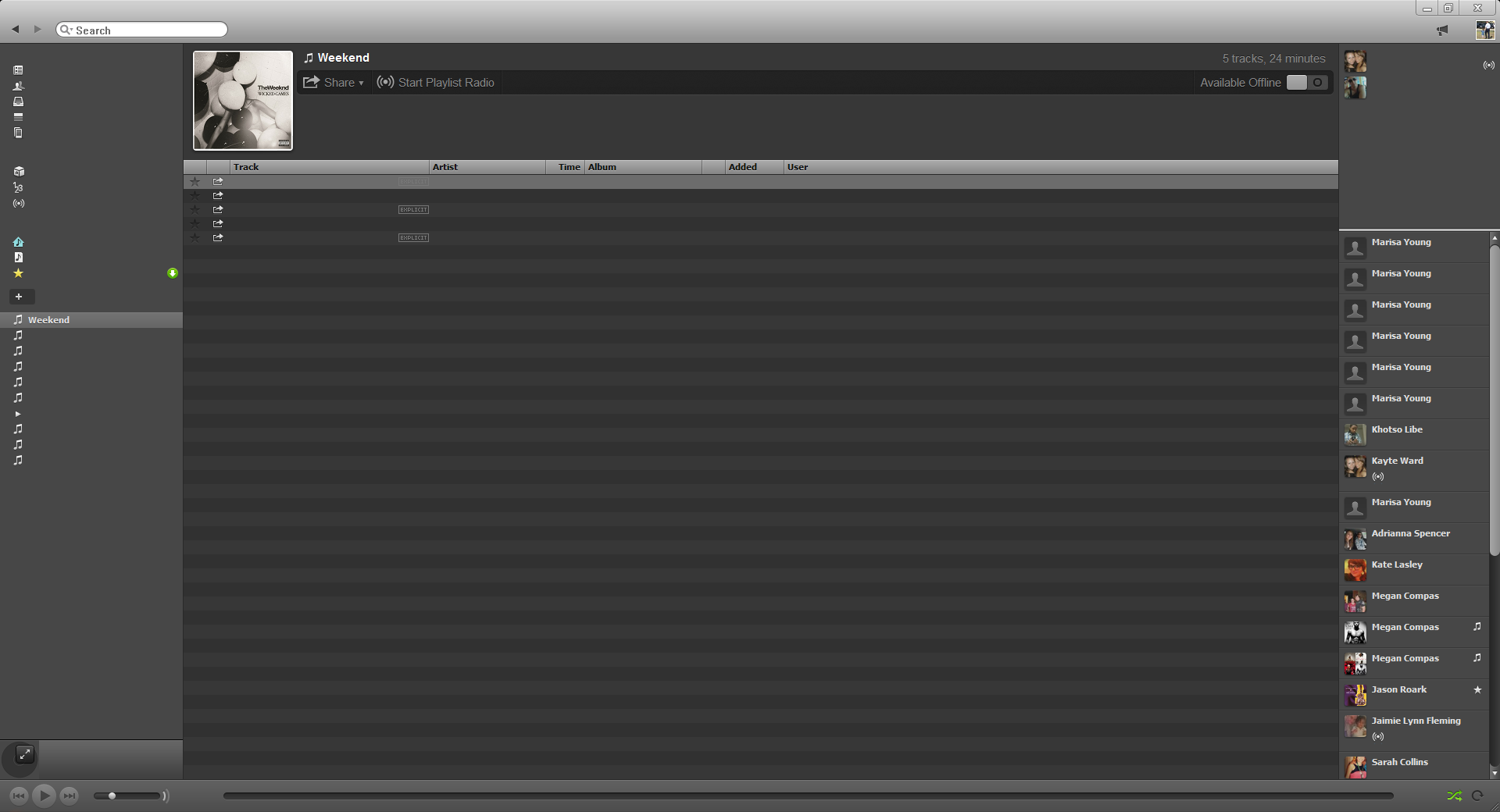The image size is (1500, 812).
Task: Click the two-women friend avatar thumbnail
Action: tap(1355, 61)
